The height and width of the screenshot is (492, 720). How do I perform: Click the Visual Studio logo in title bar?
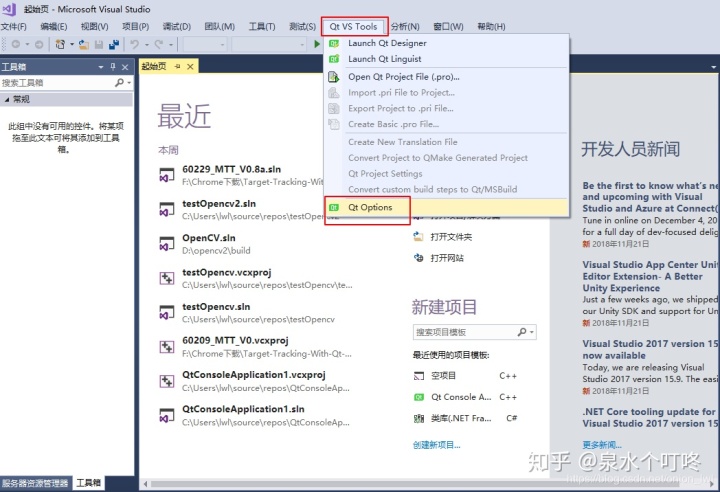(x=9, y=9)
